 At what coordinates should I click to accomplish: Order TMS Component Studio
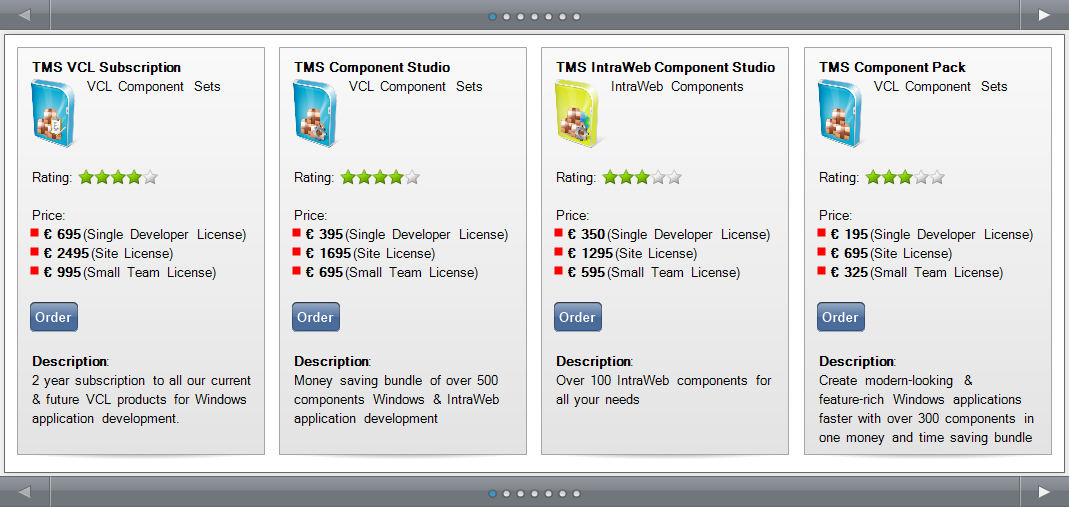coord(316,317)
